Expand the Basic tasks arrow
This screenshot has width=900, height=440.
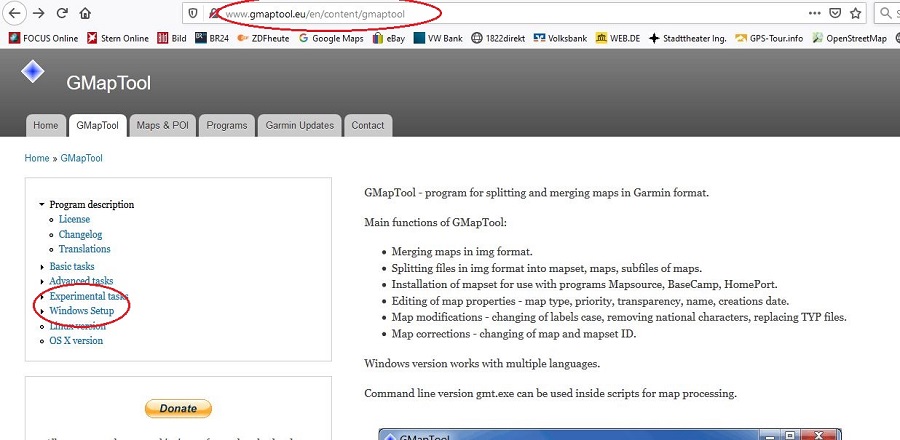[x=41, y=267]
